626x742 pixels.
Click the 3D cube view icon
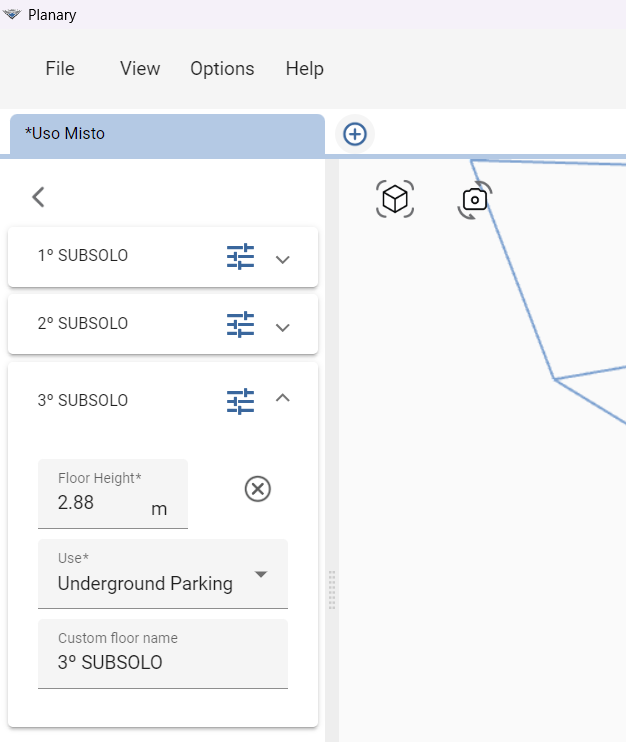[x=395, y=199]
